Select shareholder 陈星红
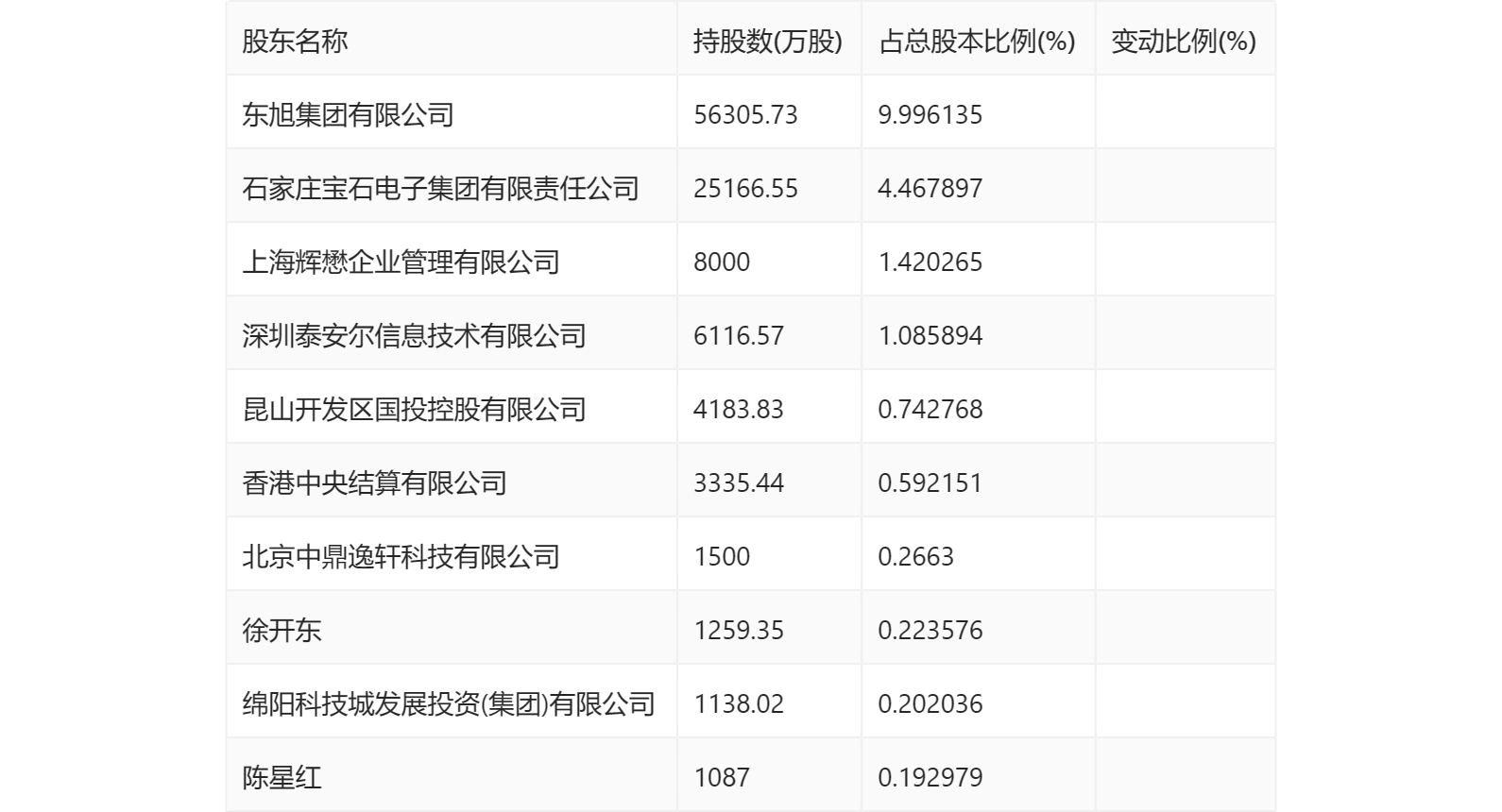 click(x=282, y=778)
